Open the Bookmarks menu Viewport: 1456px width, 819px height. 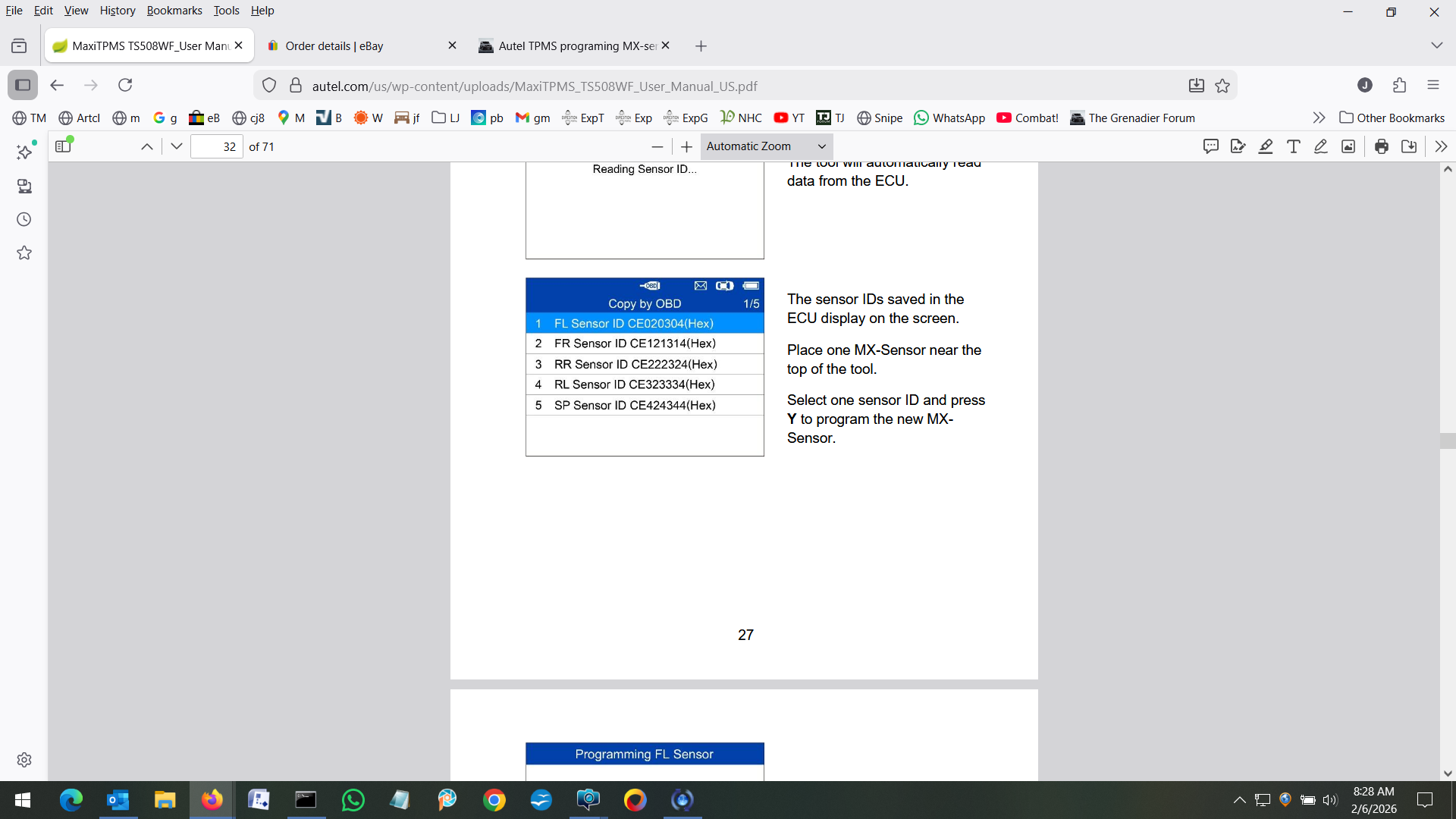pos(174,11)
